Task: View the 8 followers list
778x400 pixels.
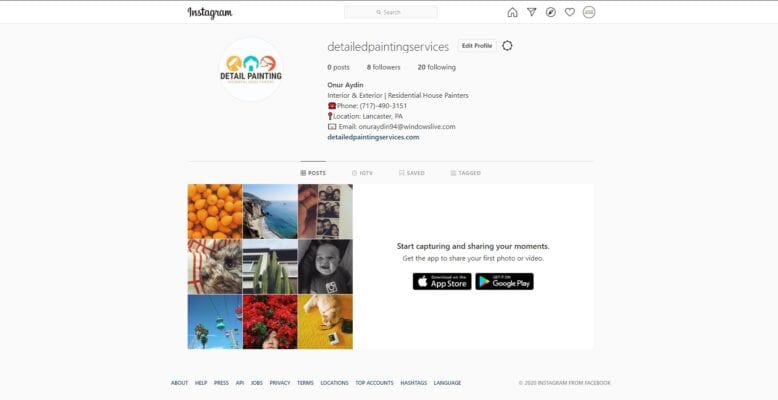Action: [384, 67]
